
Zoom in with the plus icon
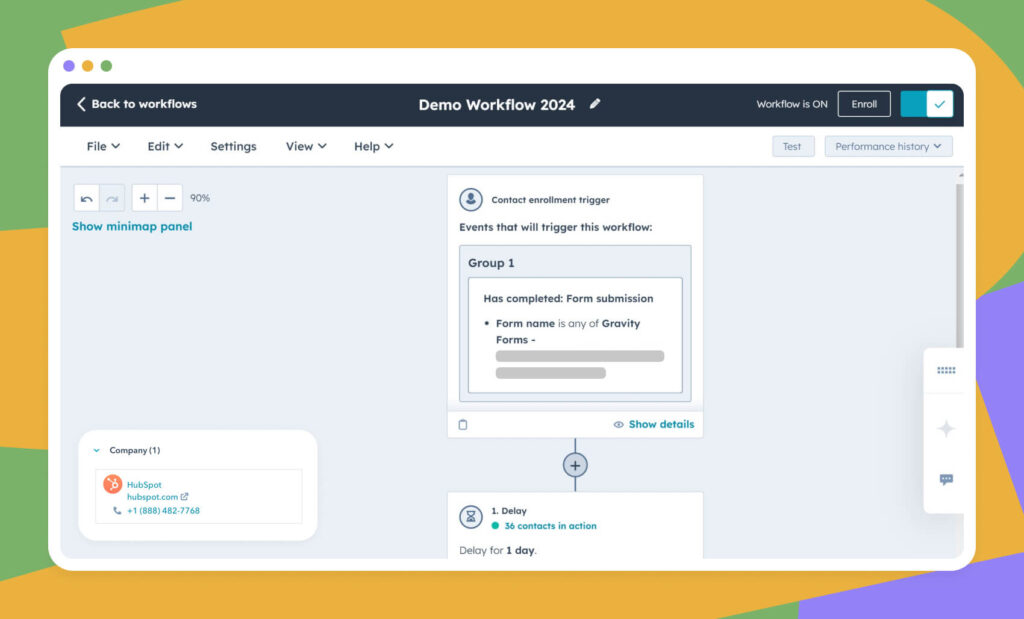(x=144, y=198)
